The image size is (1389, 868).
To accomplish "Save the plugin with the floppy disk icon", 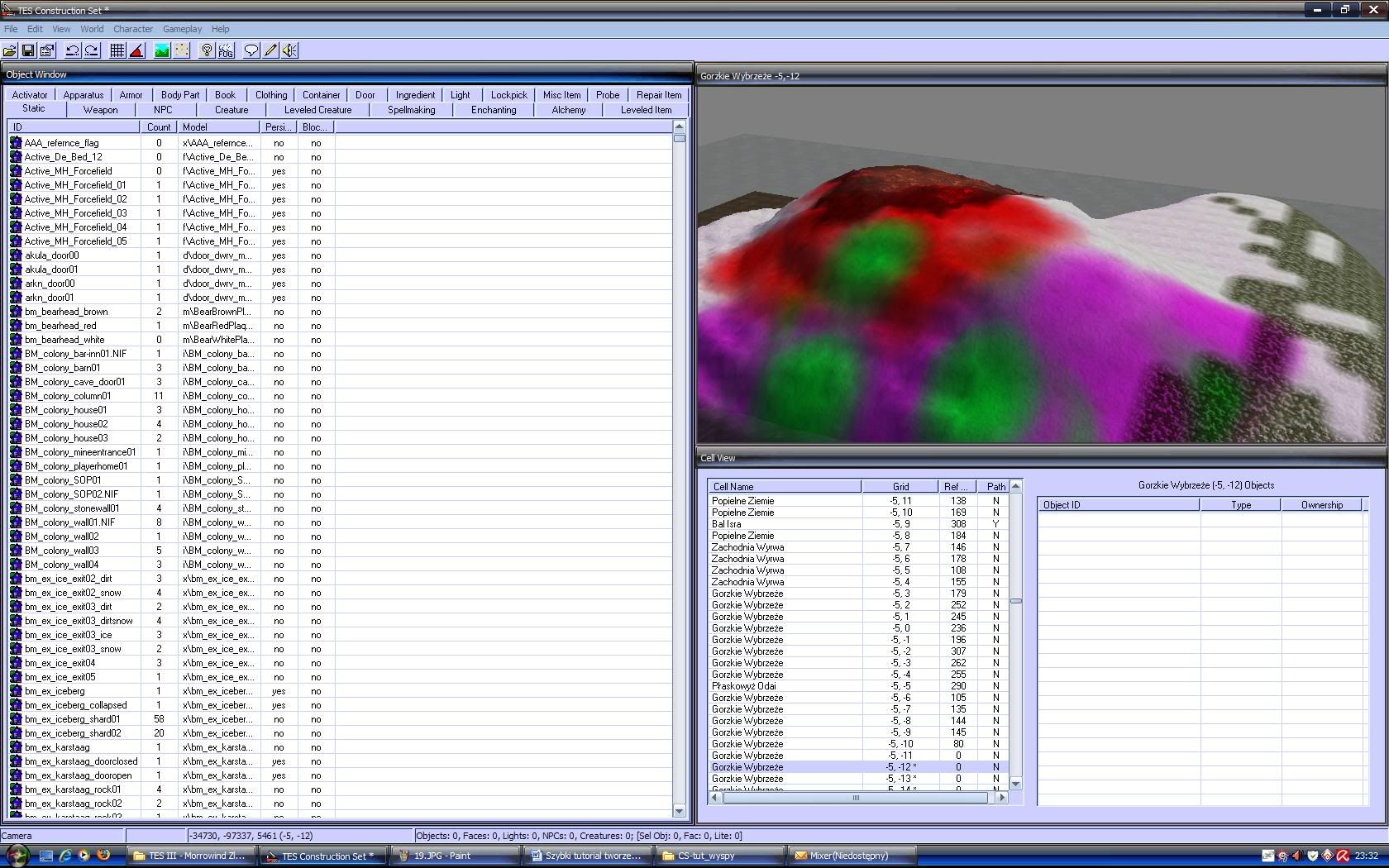I will click(x=28, y=50).
